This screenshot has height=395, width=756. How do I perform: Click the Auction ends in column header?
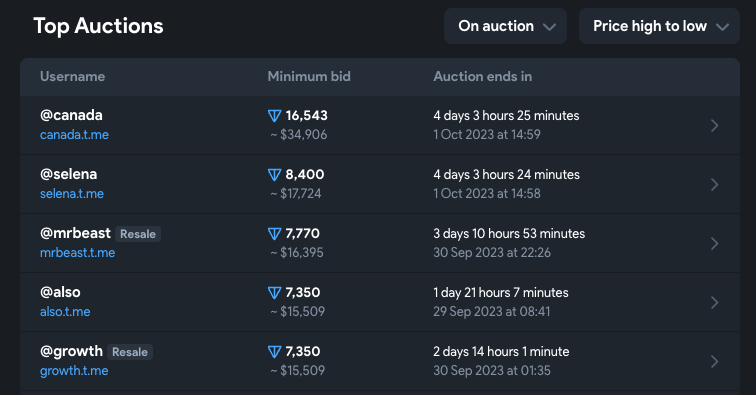(x=483, y=76)
